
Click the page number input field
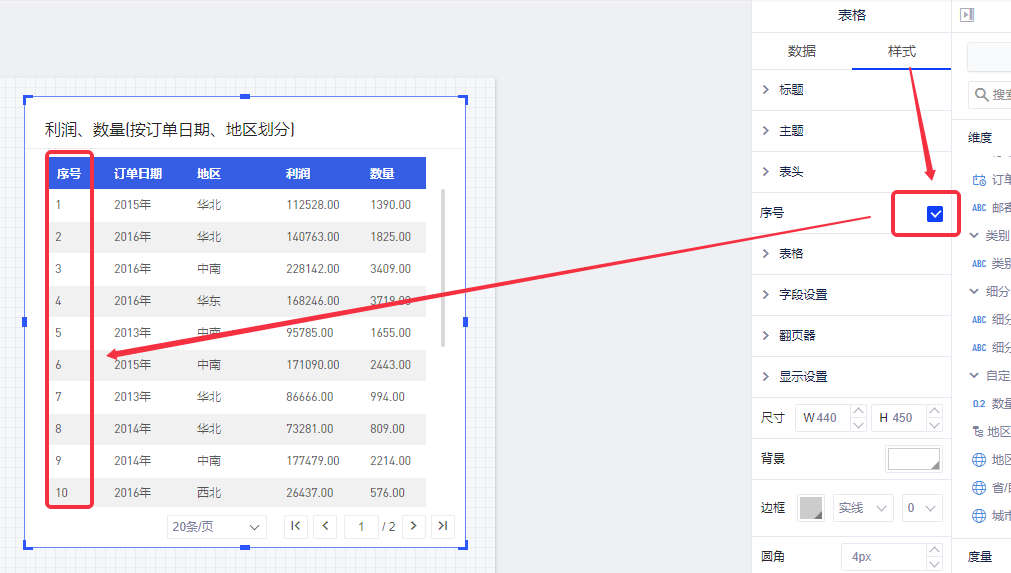pos(361,527)
